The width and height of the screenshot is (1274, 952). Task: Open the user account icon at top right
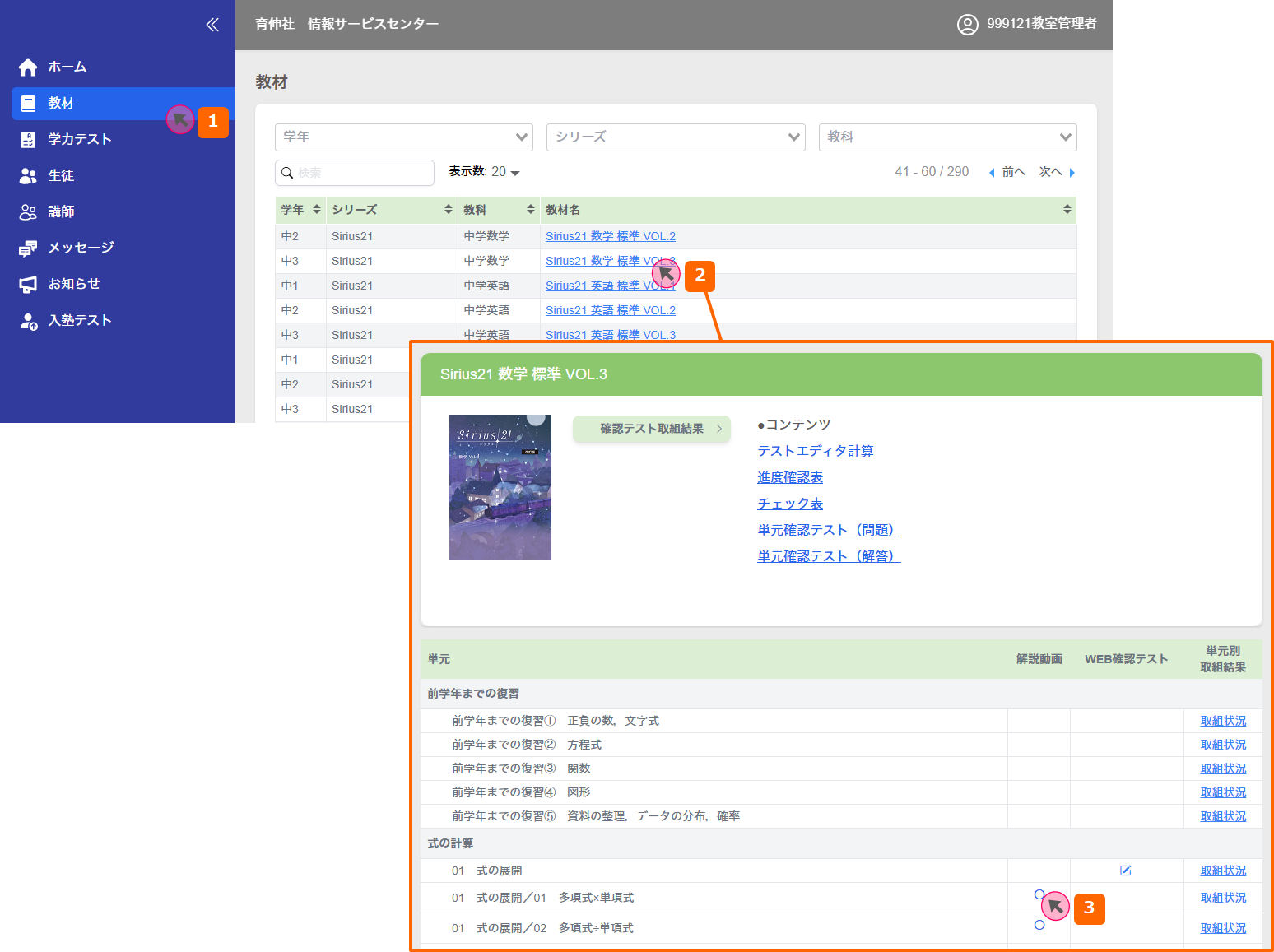pyautogui.click(x=967, y=25)
